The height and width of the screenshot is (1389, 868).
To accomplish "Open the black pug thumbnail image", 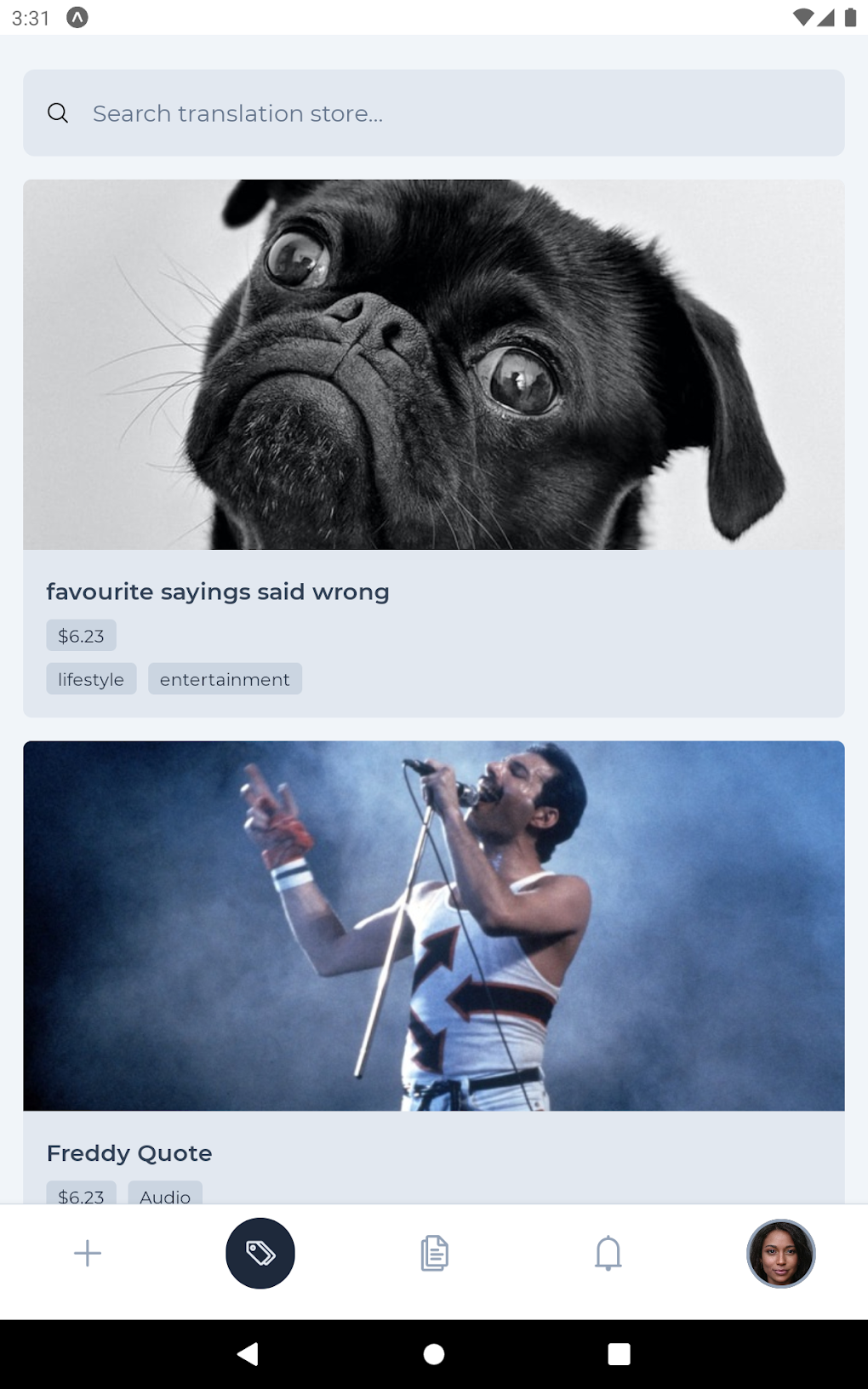I will coord(434,364).
